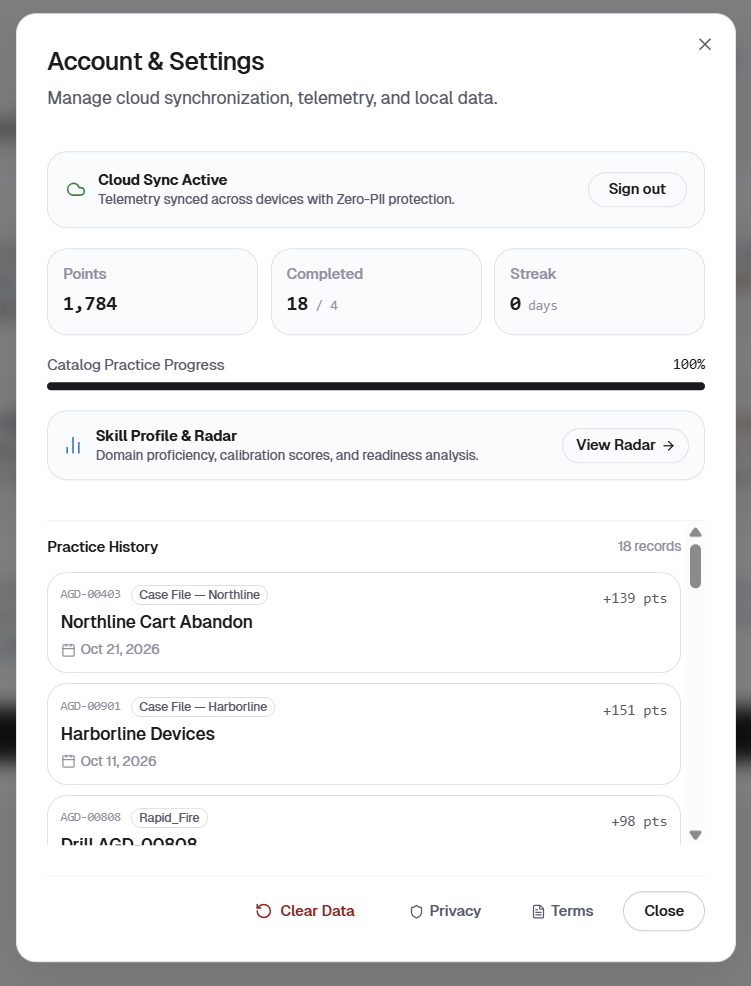Click the calendar icon next to Oct 21, 2026
The width and height of the screenshot is (751, 986).
coord(69,650)
